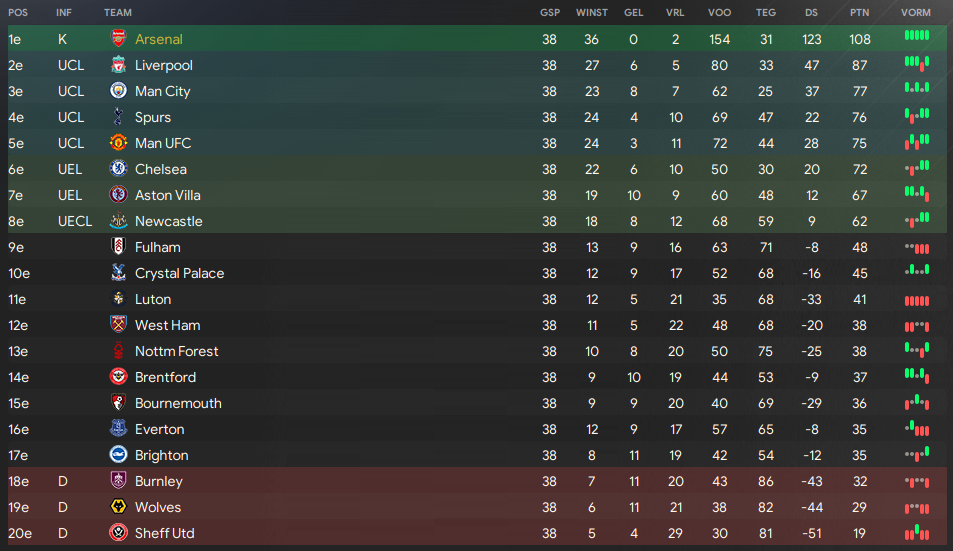Sort table by DS column header
Screen dimensions: 953x551
811,12
